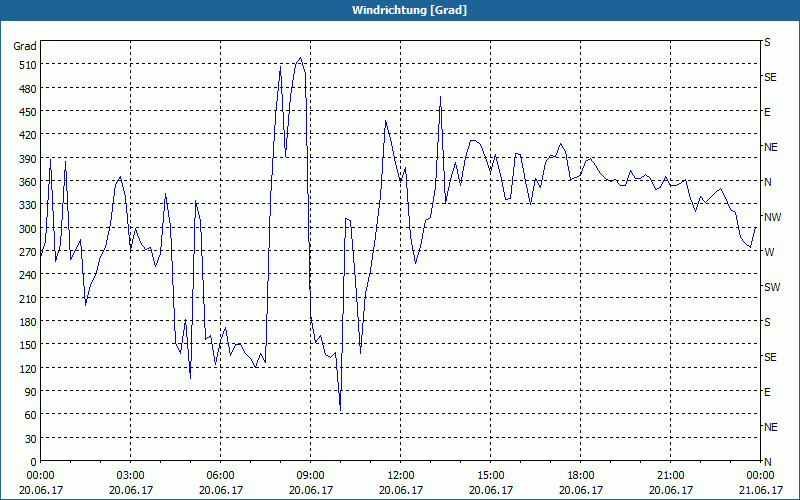Select the 240 y-axis tick label
800x500 pixels.
click(28, 276)
